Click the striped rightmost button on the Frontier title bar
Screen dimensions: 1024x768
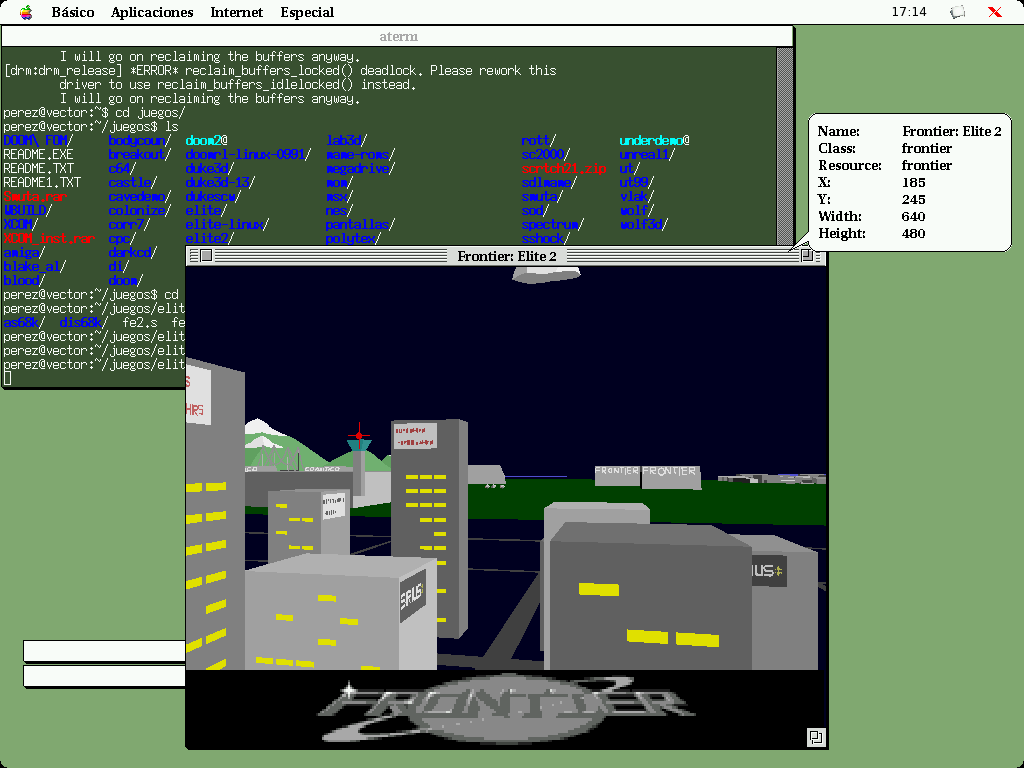pyautogui.click(x=820, y=255)
